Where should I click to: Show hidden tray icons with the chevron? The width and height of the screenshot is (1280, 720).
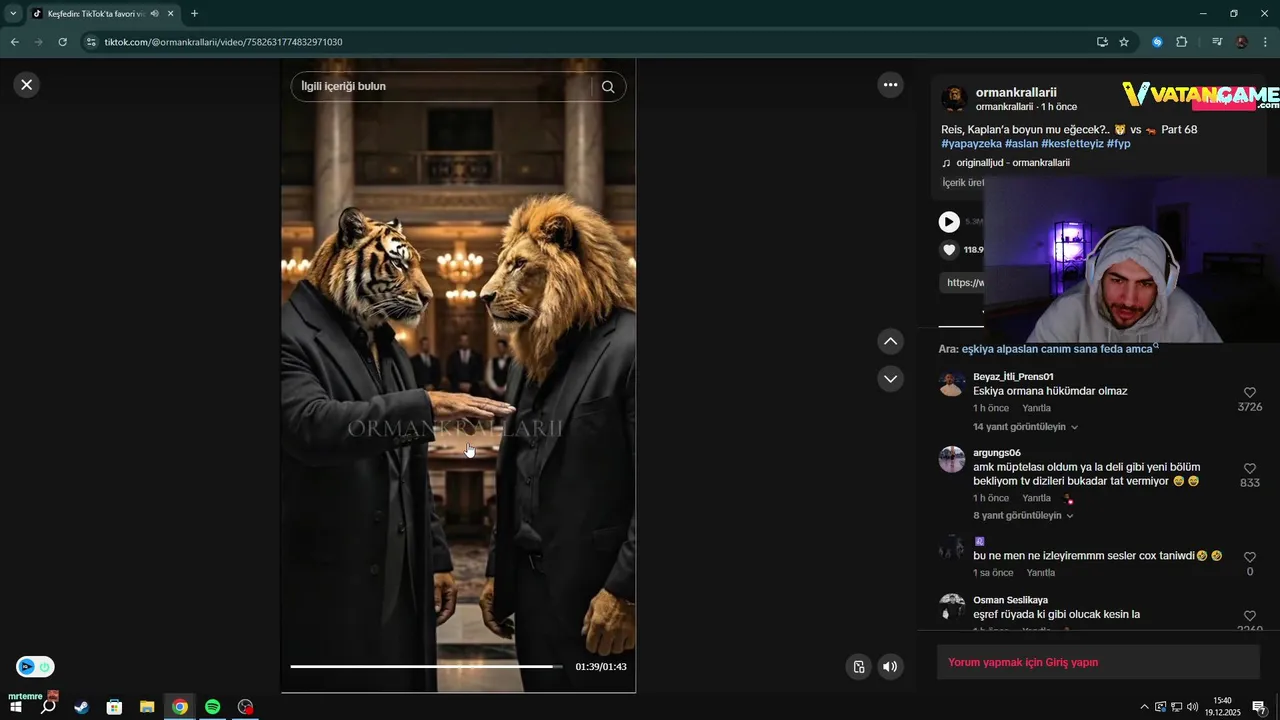coord(1144,707)
